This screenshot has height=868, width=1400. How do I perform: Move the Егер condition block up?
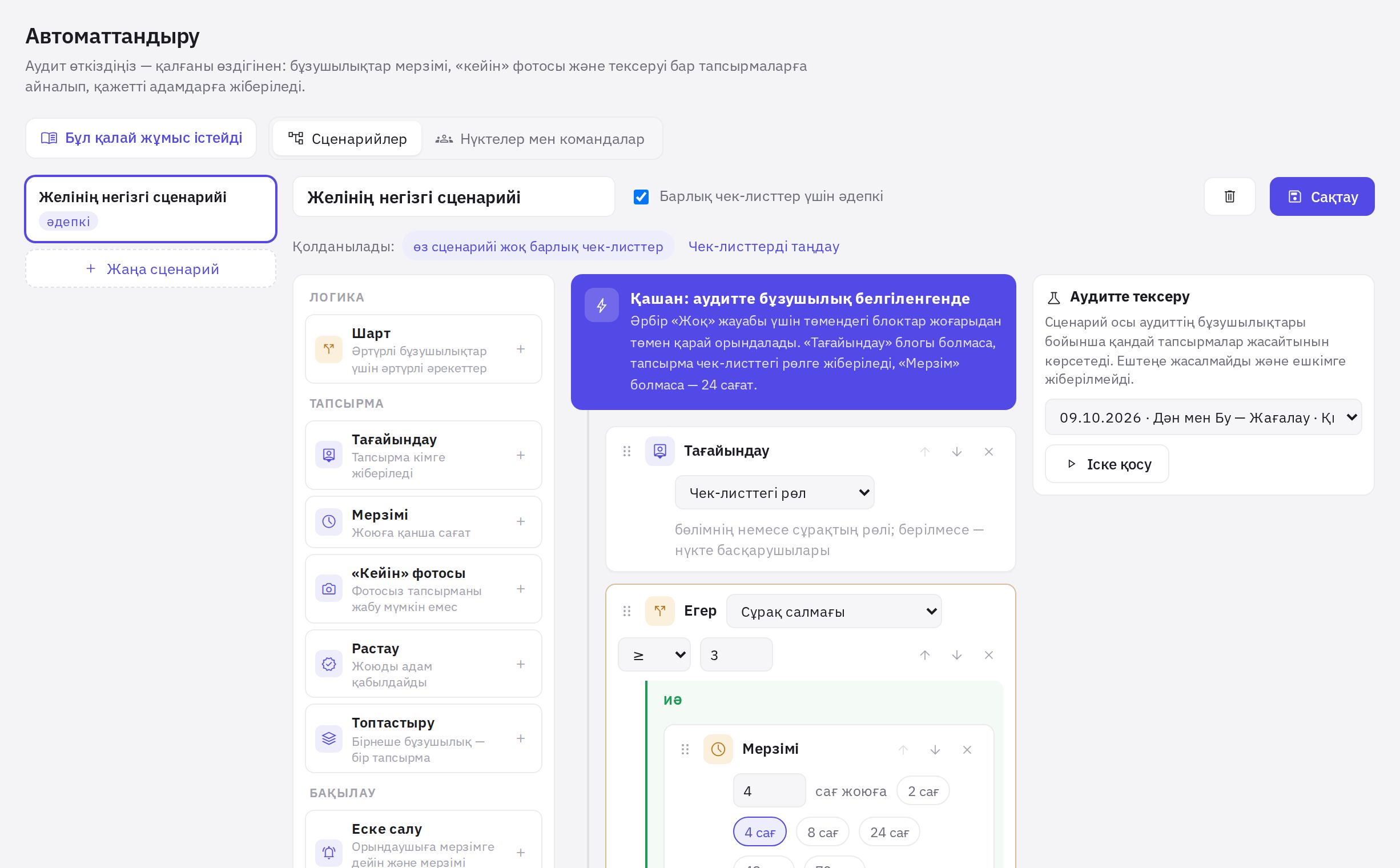coord(925,655)
